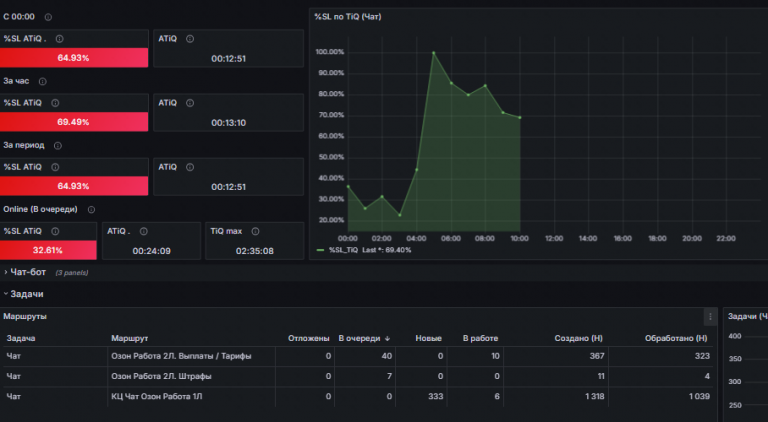Click info icon on %SL ATiQ panel showing 69.49%

point(55,103)
